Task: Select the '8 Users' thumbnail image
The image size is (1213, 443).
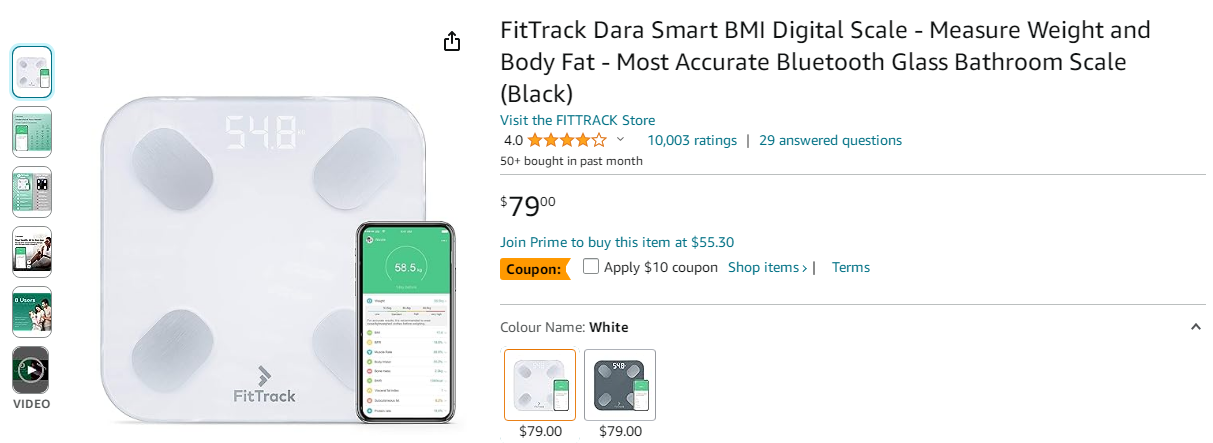Action: tap(32, 312)
